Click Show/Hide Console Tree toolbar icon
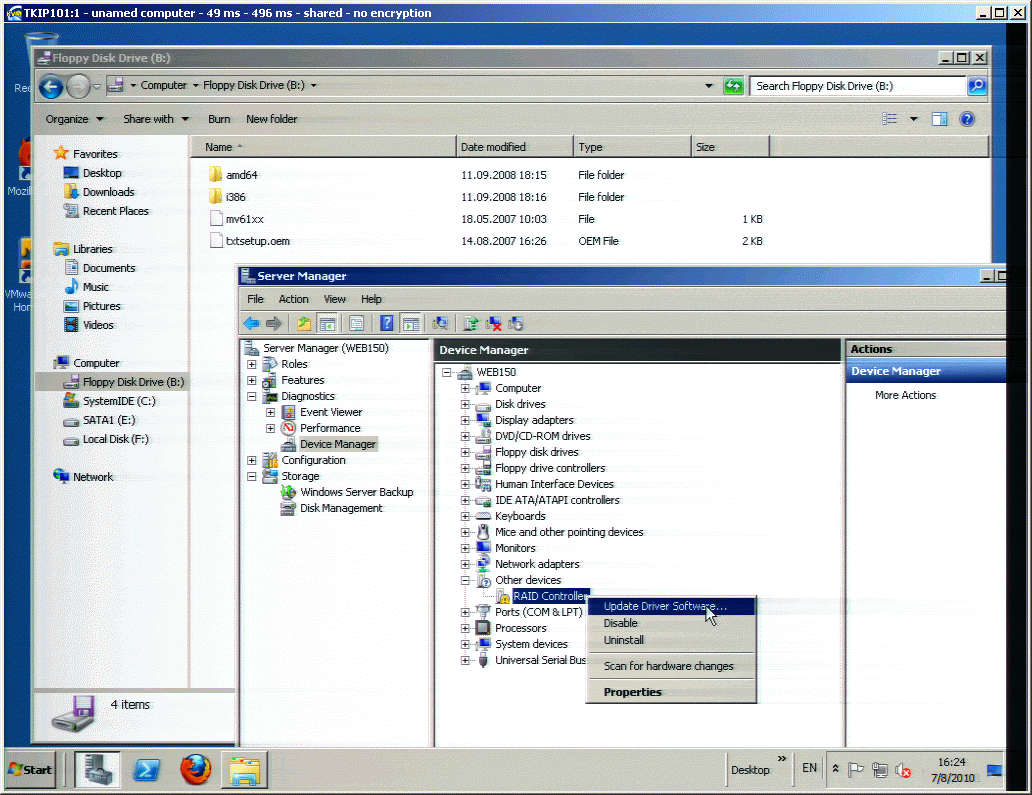The height and width of the screenshot is (795, 1032). pyautogui.click(x=327, y=323)
